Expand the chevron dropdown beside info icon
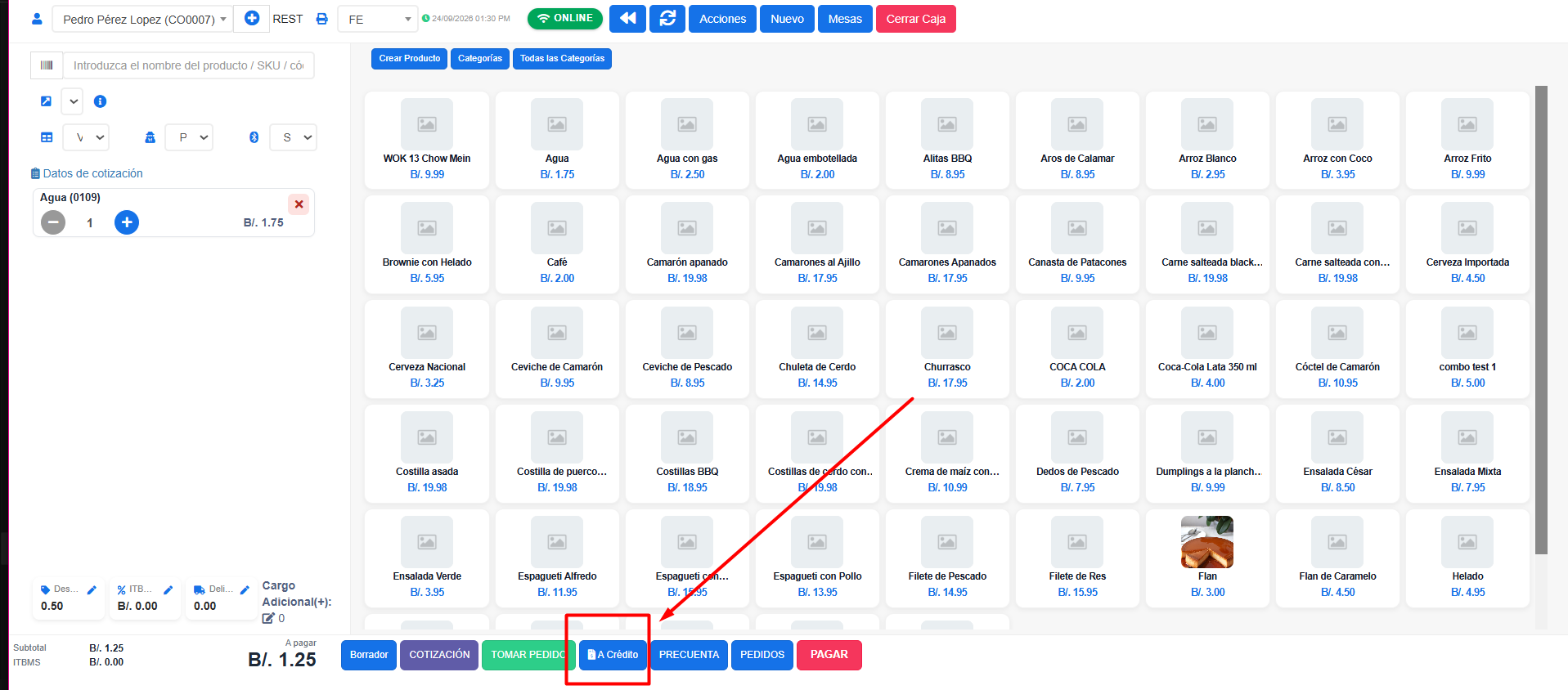 point(74,101)
